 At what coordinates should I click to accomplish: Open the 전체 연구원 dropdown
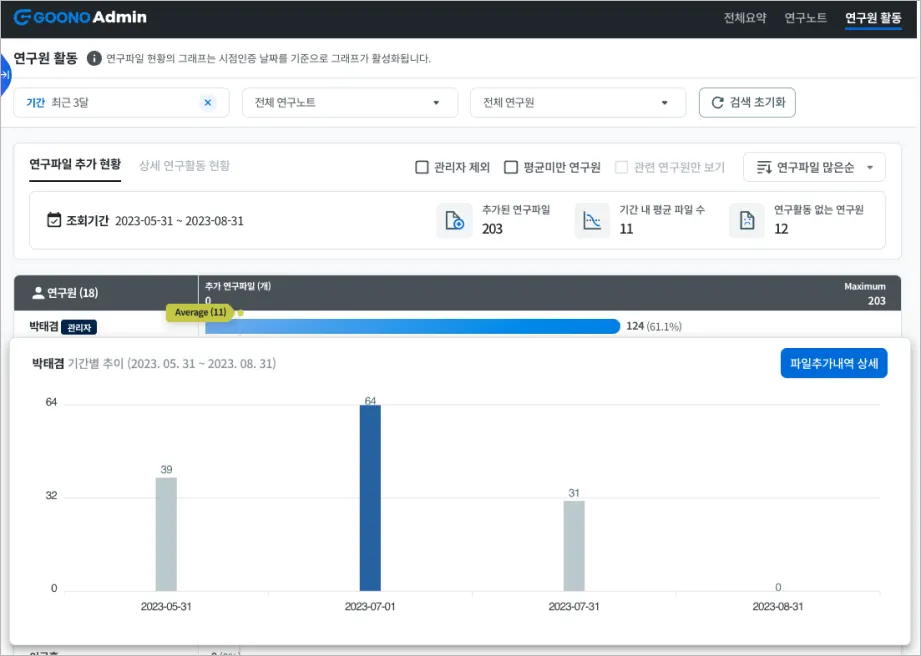coord(578,103)
